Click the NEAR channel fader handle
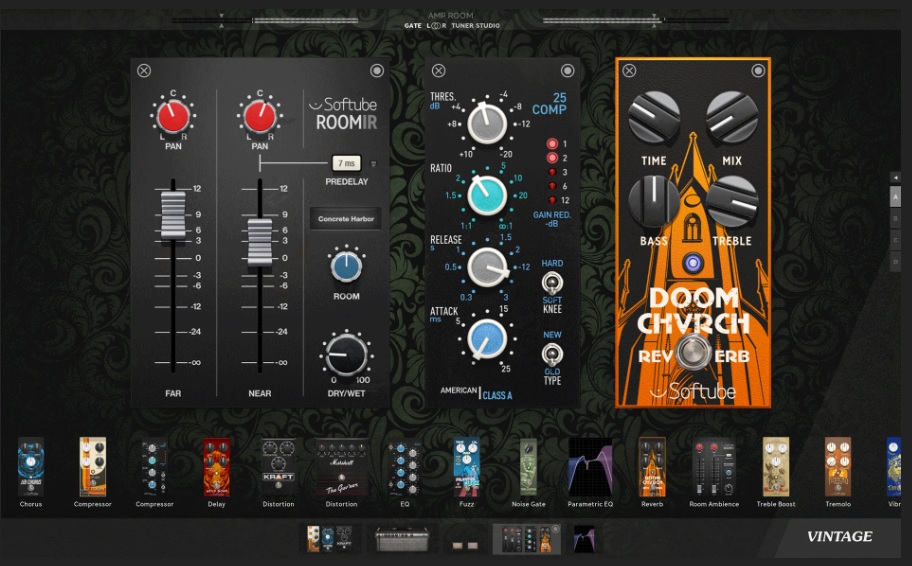The width and height of the screenshot is (912, 566). coord(259,242)
